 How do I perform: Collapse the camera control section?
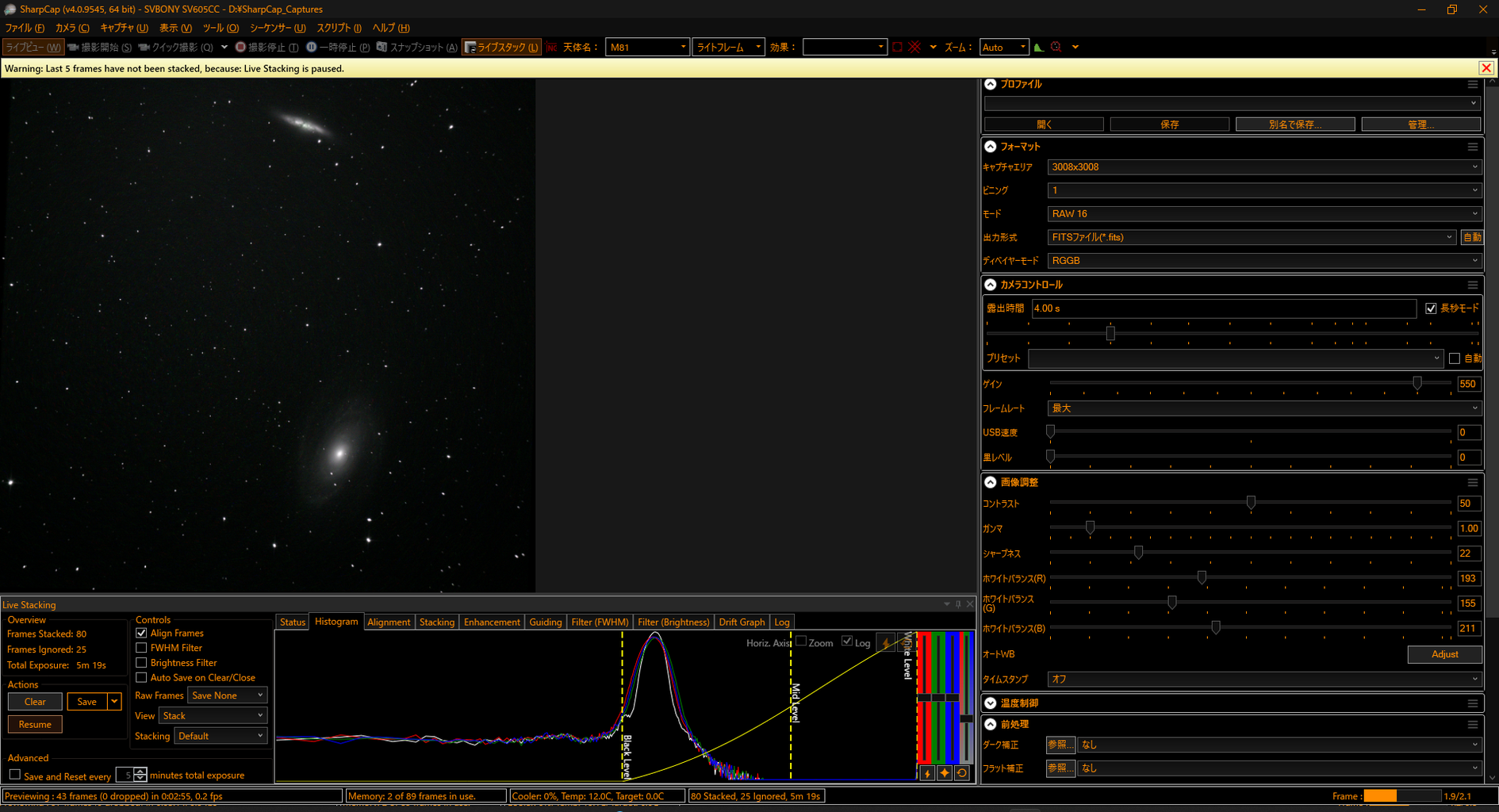point(991,285)
